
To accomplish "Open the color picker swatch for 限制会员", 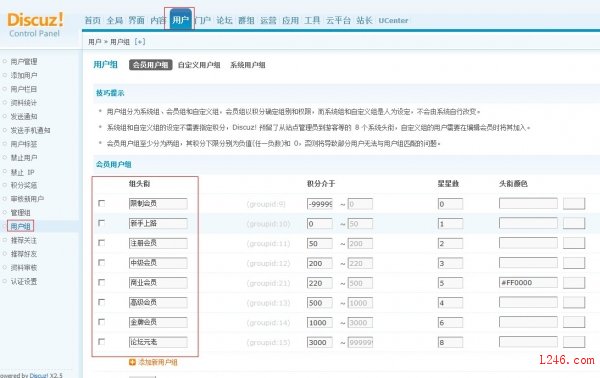I will 574,204.
